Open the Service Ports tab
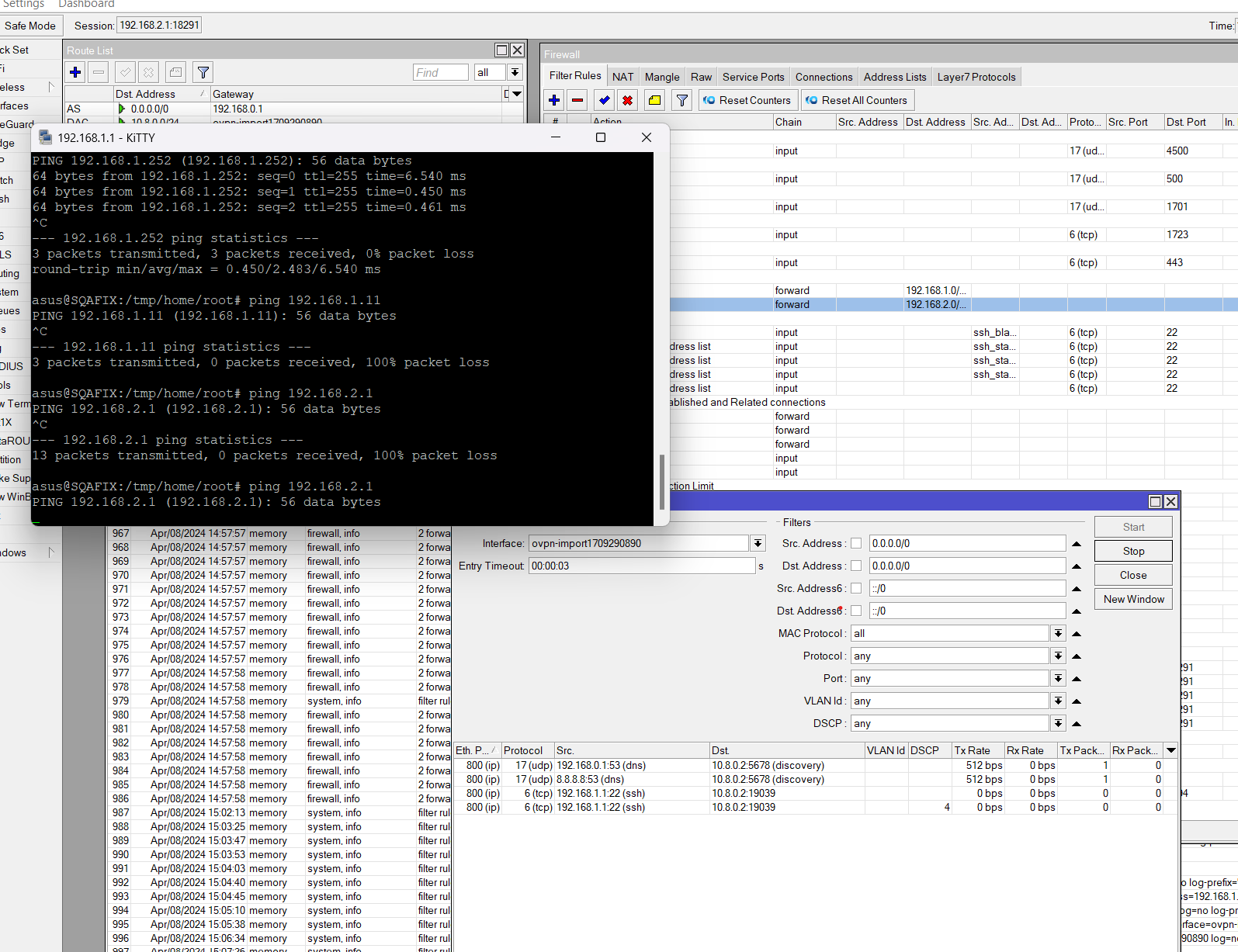The height and width of the screenshot is (952, 1238). (x=753, y=77)
